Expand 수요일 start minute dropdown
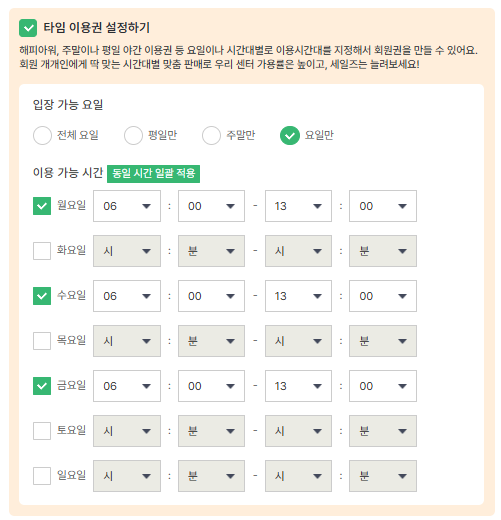The height and width of the screenshot is (520, 501). point(211,296)
